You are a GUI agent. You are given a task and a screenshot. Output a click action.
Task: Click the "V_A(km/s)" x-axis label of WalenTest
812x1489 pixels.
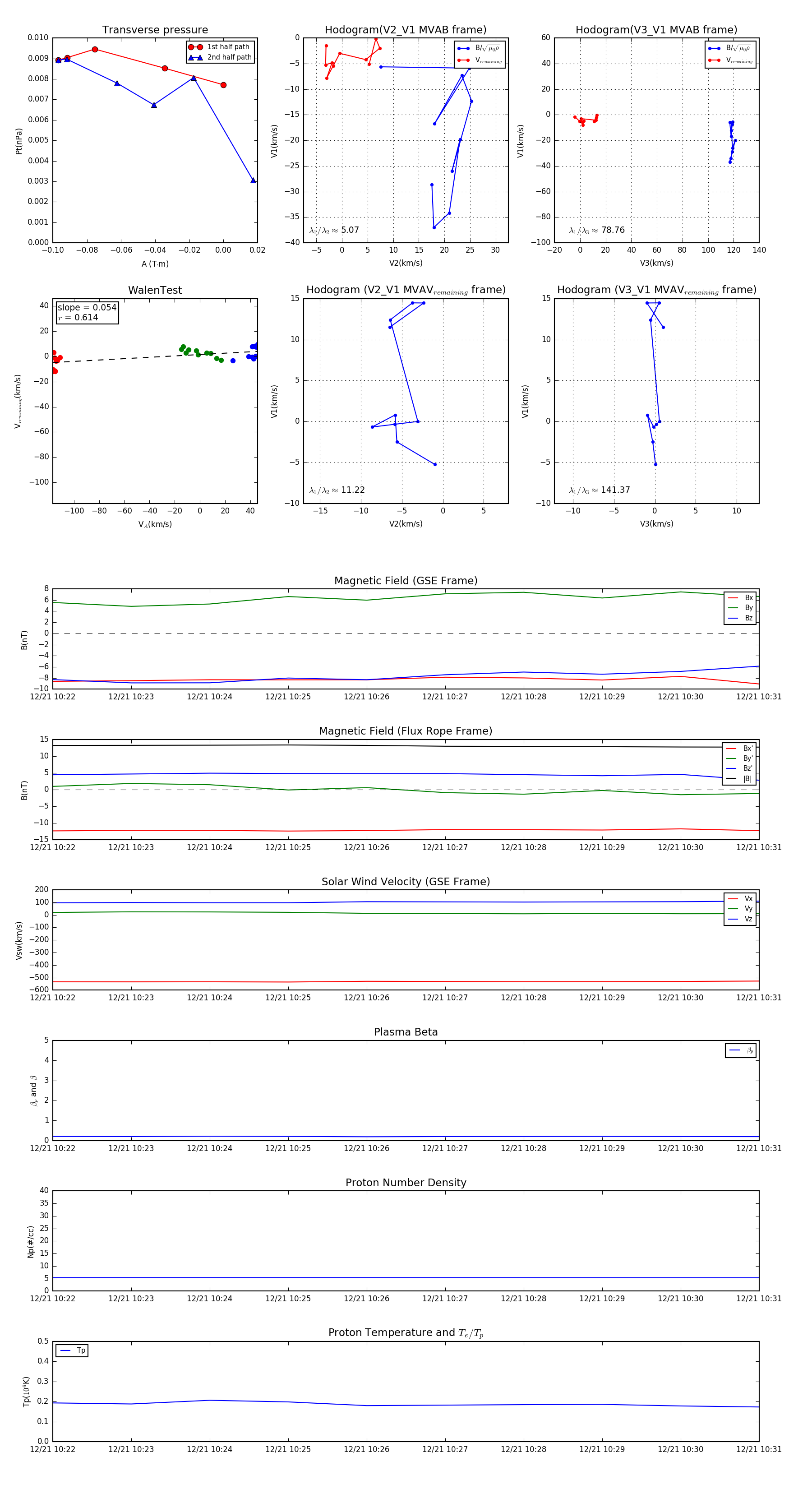[155, 524]
